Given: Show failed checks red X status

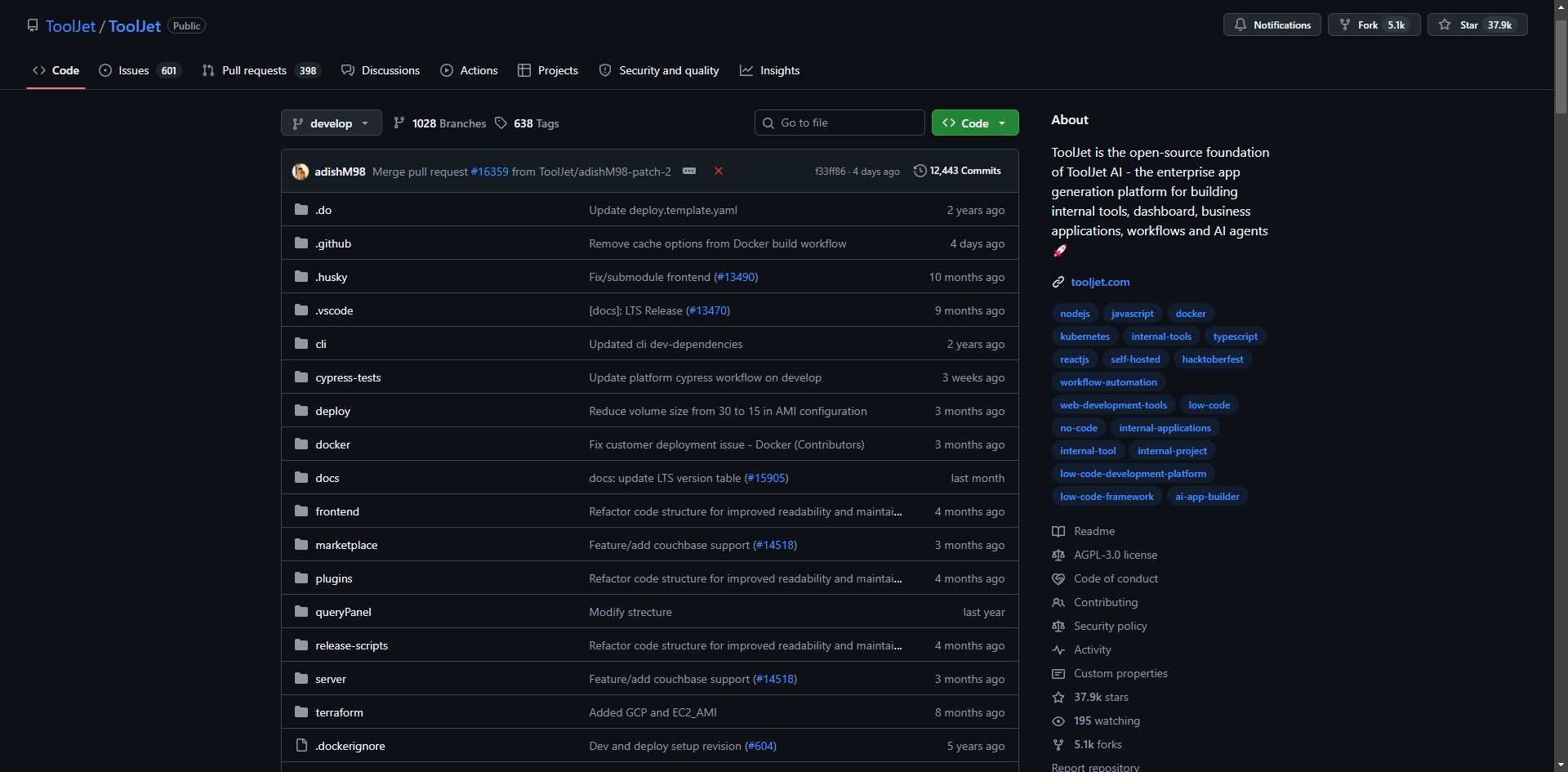Looking at the screenshot, I should (x=719, y=171).
